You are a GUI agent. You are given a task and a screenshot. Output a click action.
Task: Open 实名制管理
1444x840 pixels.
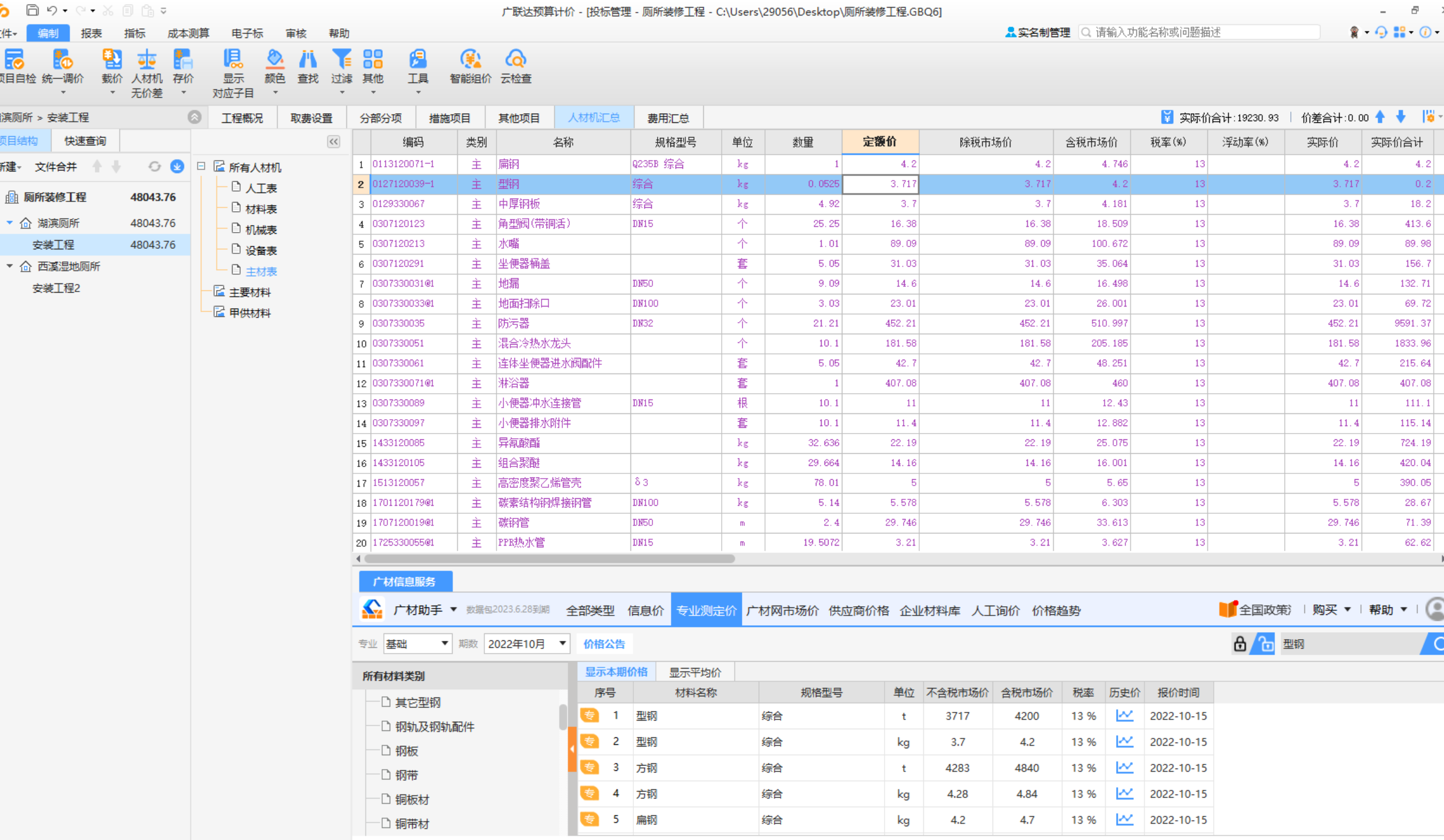click(x=1038, y=32)
